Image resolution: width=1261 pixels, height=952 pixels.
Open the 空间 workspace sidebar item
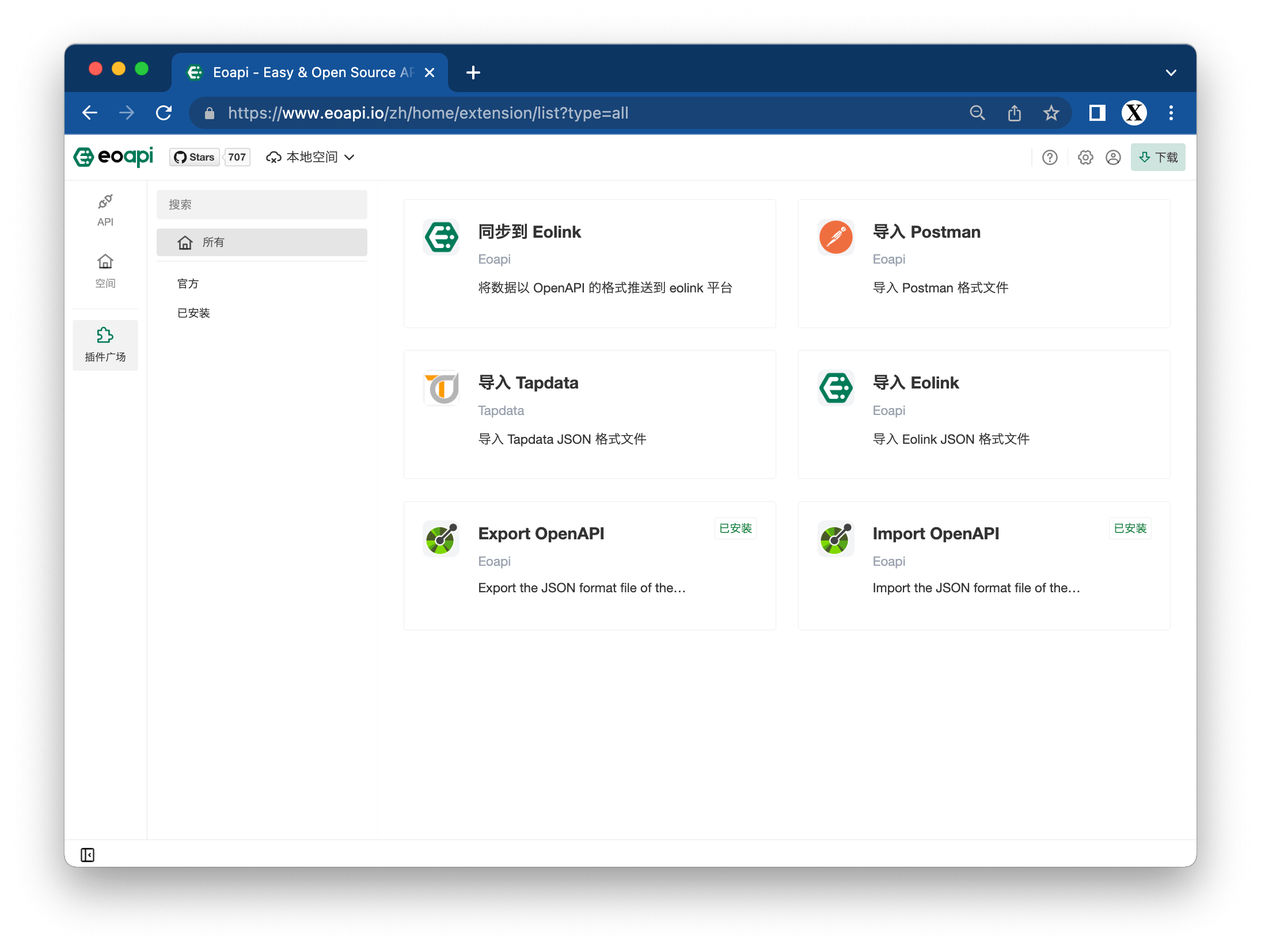click(x=105, y=271)
